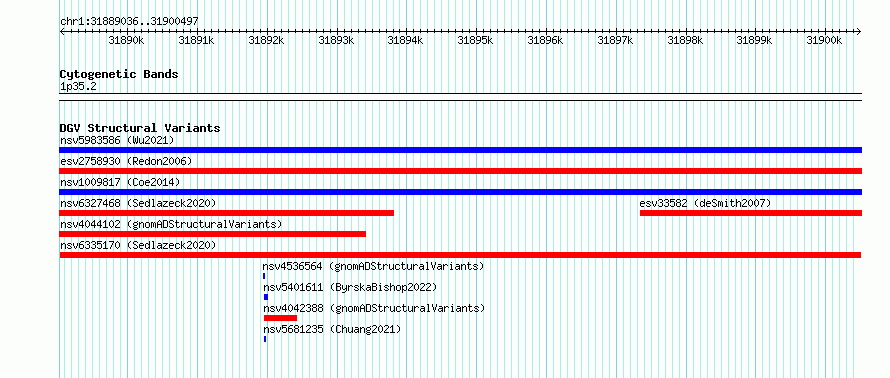Click the 31897k ruler tick label
This screenshot has height=378, width=890.
pos(615,40)
